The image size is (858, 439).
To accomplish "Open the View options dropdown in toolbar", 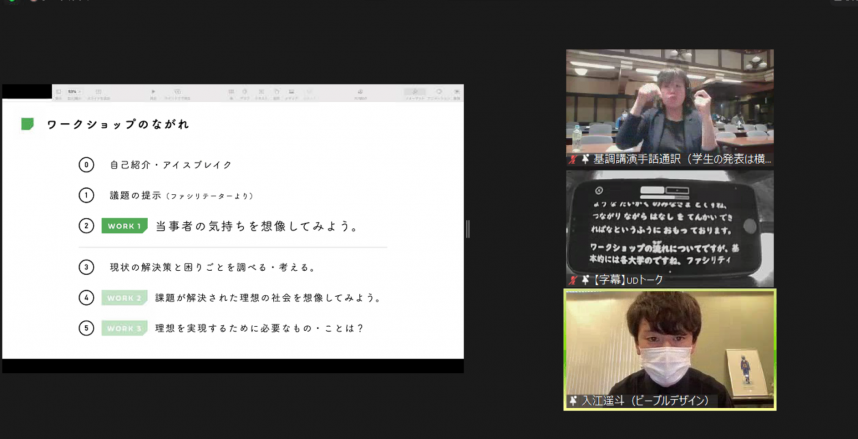I will pyautogui.click(x=58, y=92).
